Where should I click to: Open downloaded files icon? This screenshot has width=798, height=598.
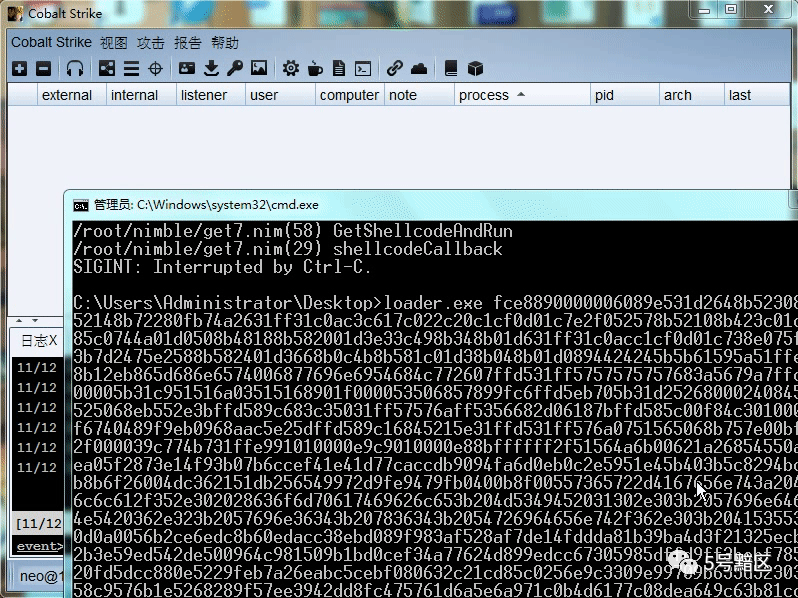pyautogui.click(x=211, y=68)
